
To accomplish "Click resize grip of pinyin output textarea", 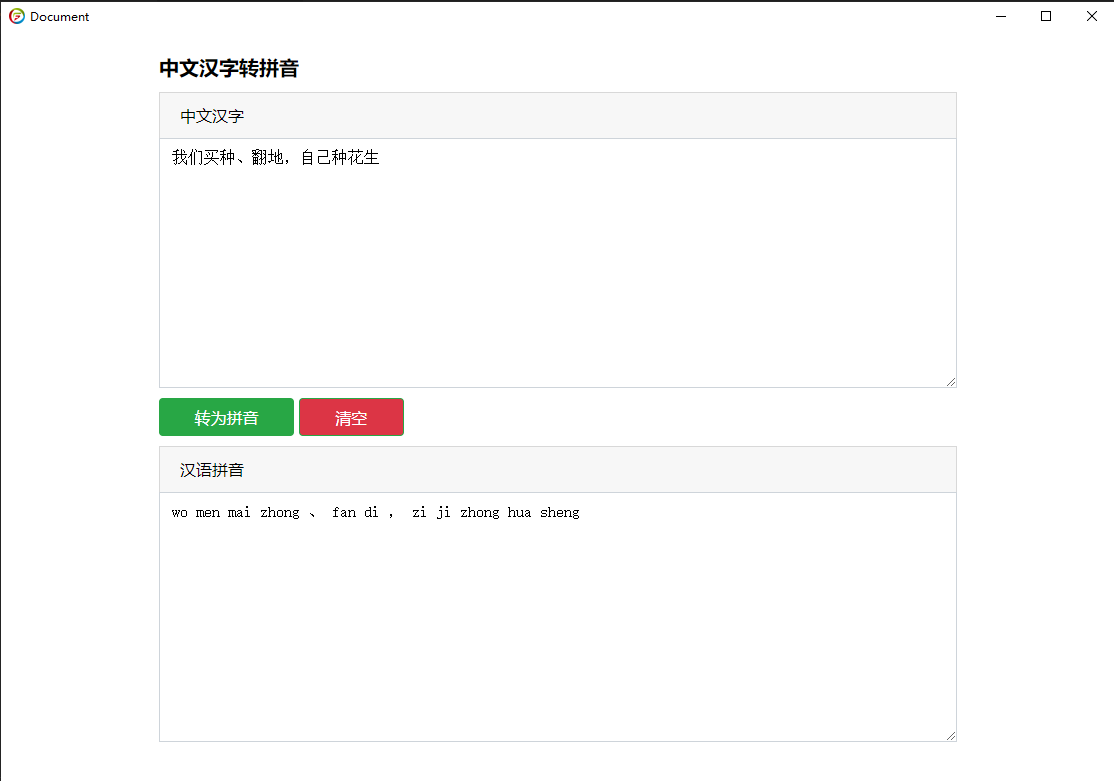I will coord(951,736).
